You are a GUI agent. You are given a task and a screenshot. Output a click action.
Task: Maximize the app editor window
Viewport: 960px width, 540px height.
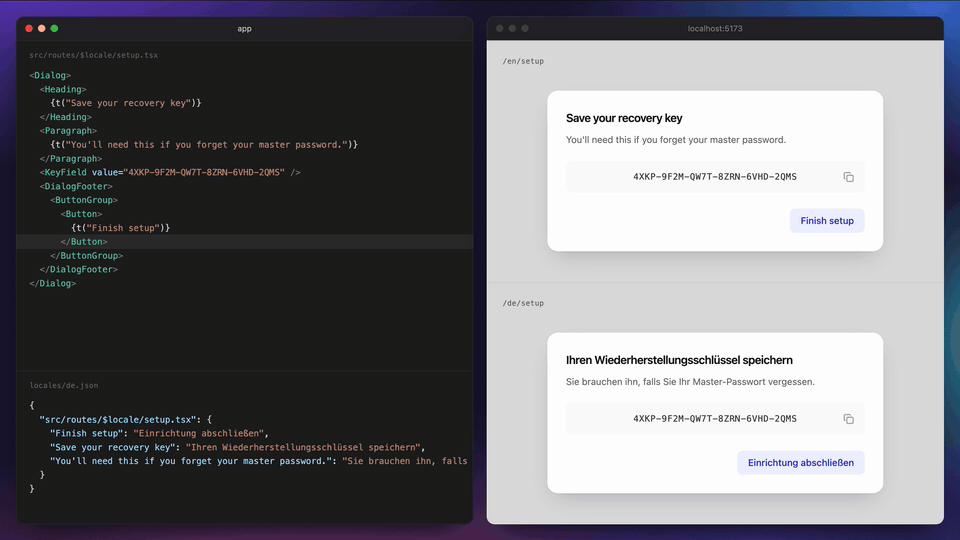(x=54, y=28)
